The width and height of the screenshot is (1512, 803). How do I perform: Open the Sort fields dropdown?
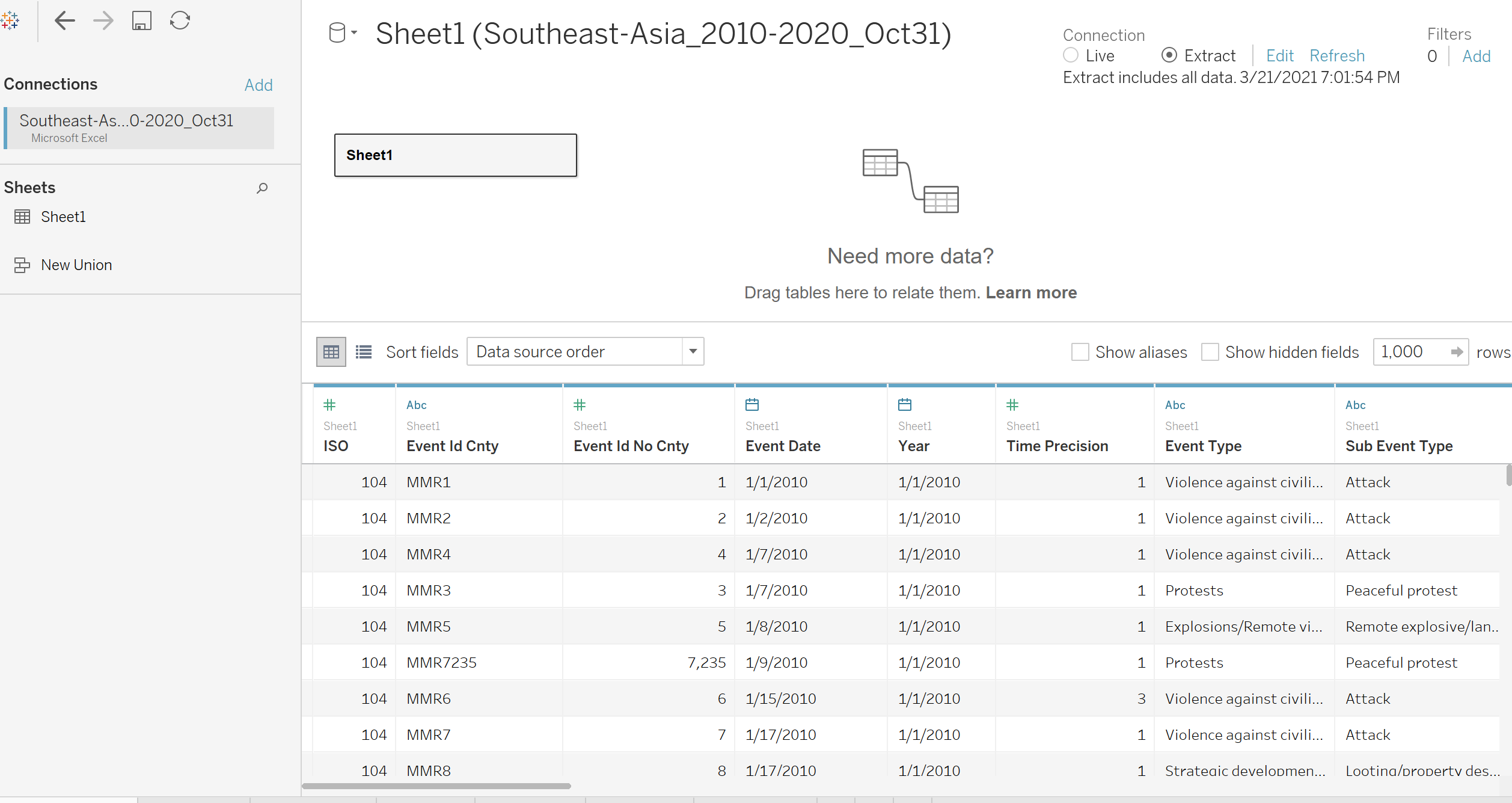pyautogui.click(x=693, y=351)
